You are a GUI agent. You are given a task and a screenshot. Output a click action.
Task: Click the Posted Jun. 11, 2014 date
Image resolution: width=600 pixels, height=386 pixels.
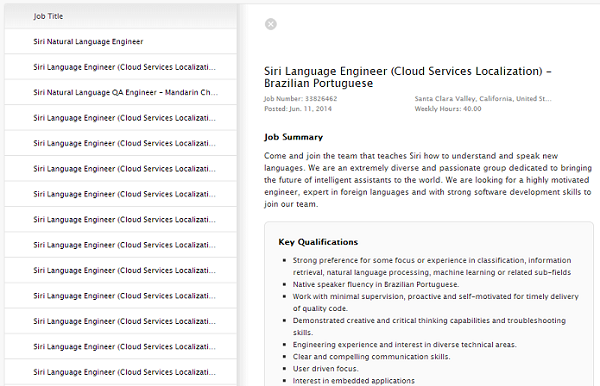298,109
